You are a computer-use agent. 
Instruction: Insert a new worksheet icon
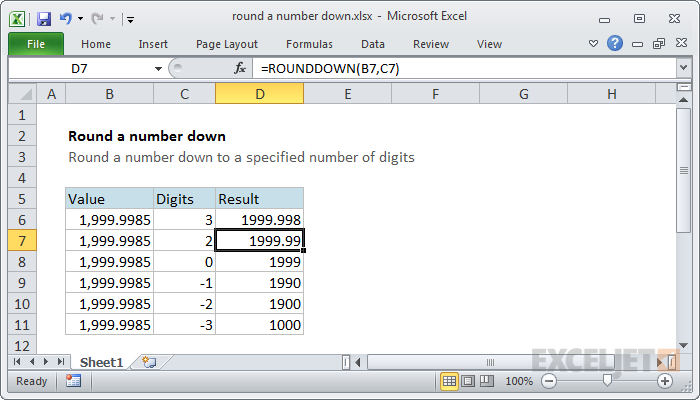(x=150, y=362)
